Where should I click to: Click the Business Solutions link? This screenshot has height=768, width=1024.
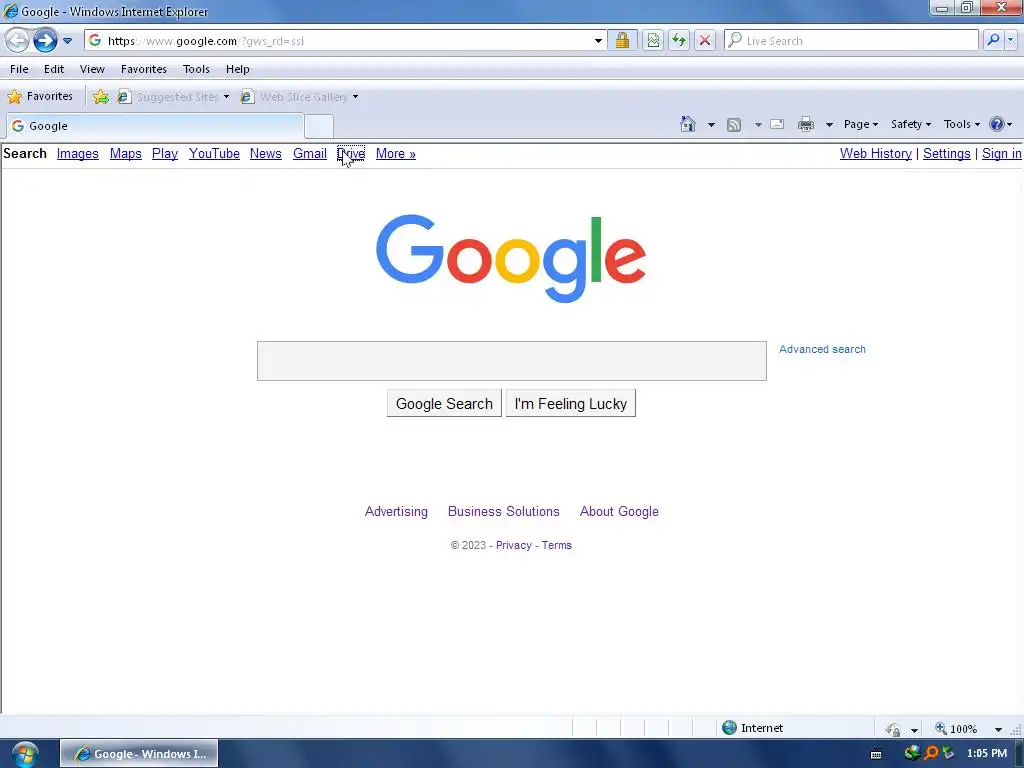tap(504, 511)
